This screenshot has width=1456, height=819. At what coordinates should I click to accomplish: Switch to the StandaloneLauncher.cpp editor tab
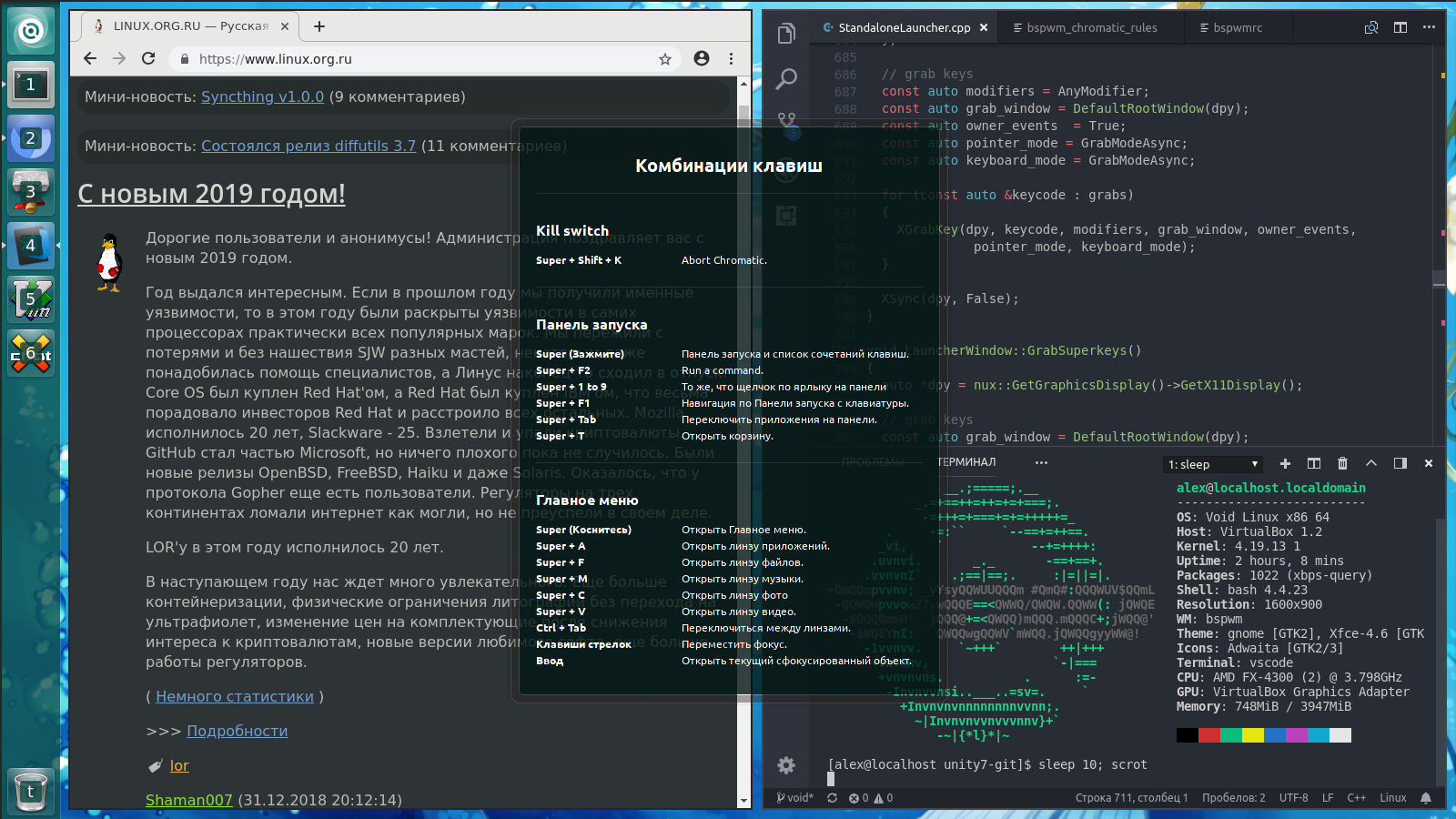[905, 27]
